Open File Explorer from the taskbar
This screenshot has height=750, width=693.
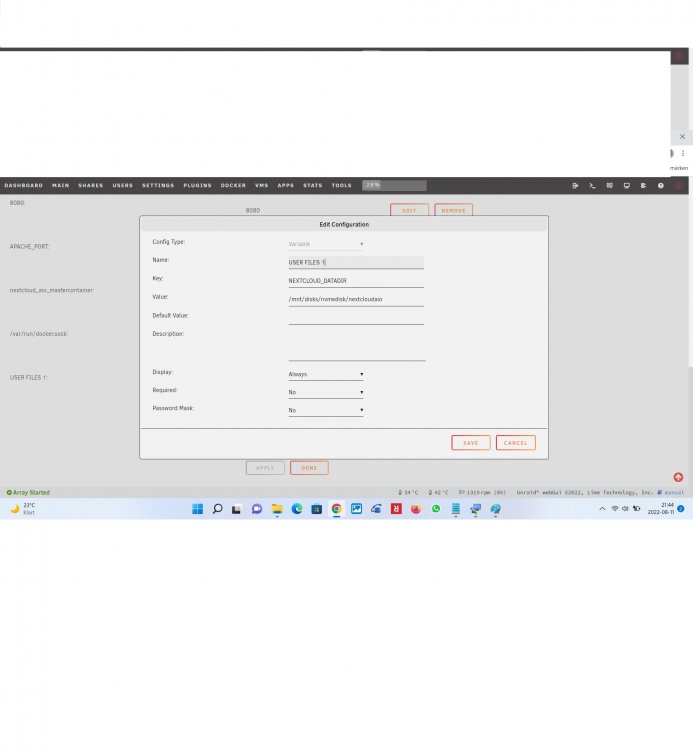[x=277, y=509]
